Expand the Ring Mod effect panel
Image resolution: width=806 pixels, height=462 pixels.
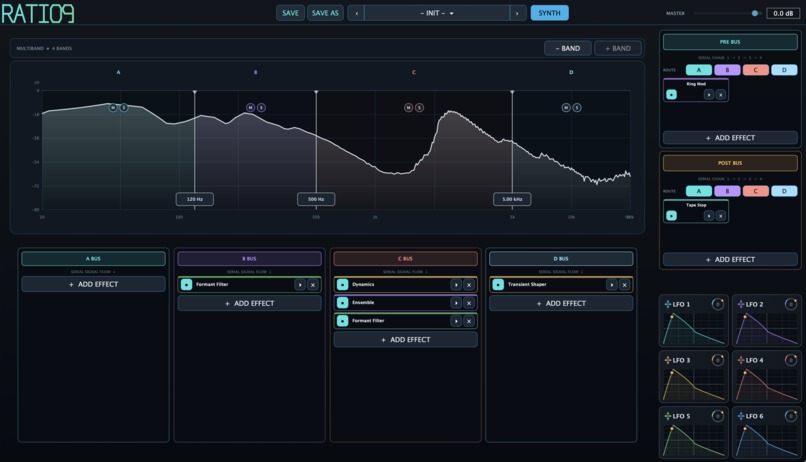[x=709, y=95]
